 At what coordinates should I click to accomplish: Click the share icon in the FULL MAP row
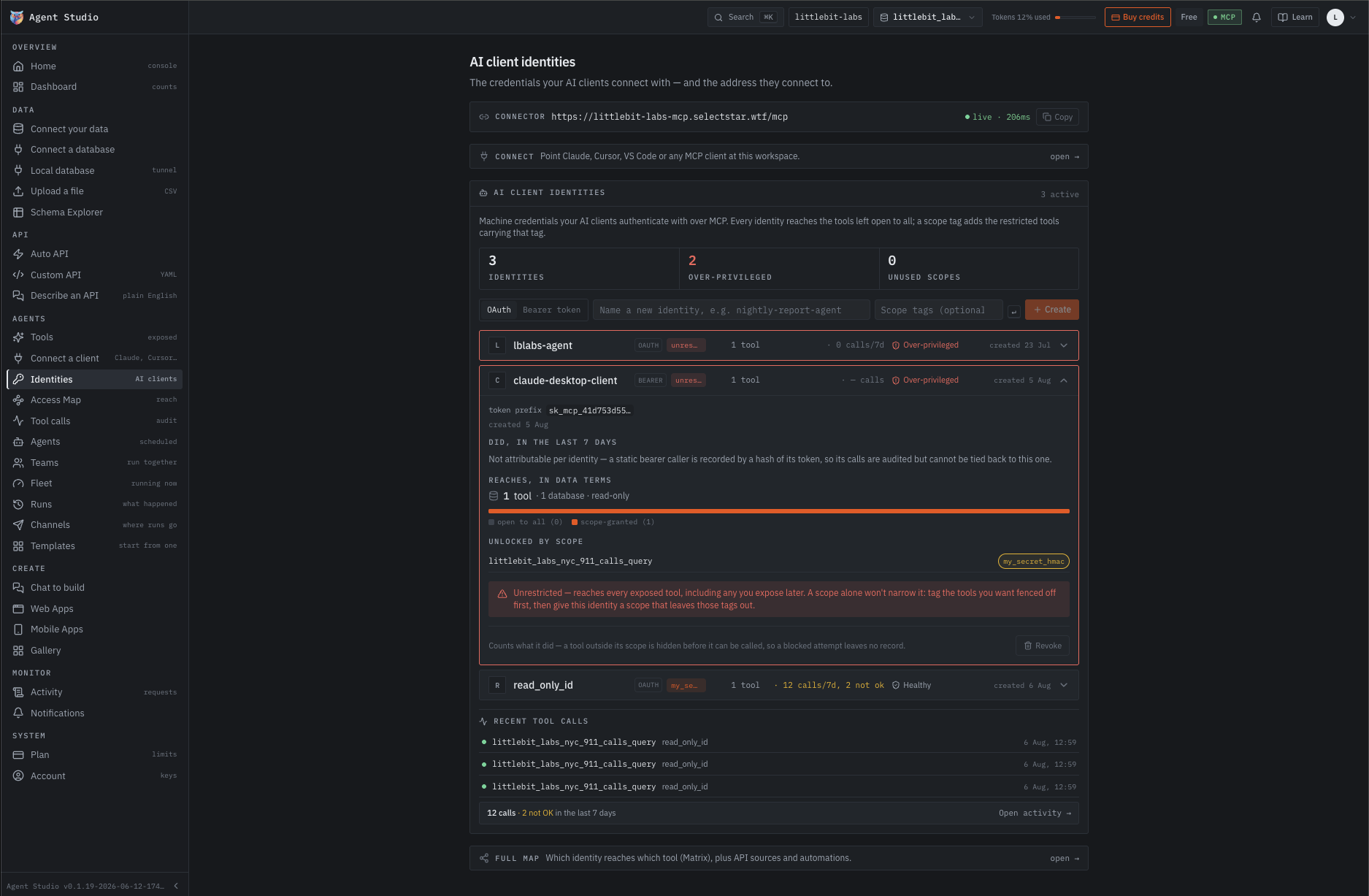tap(483, 858)
